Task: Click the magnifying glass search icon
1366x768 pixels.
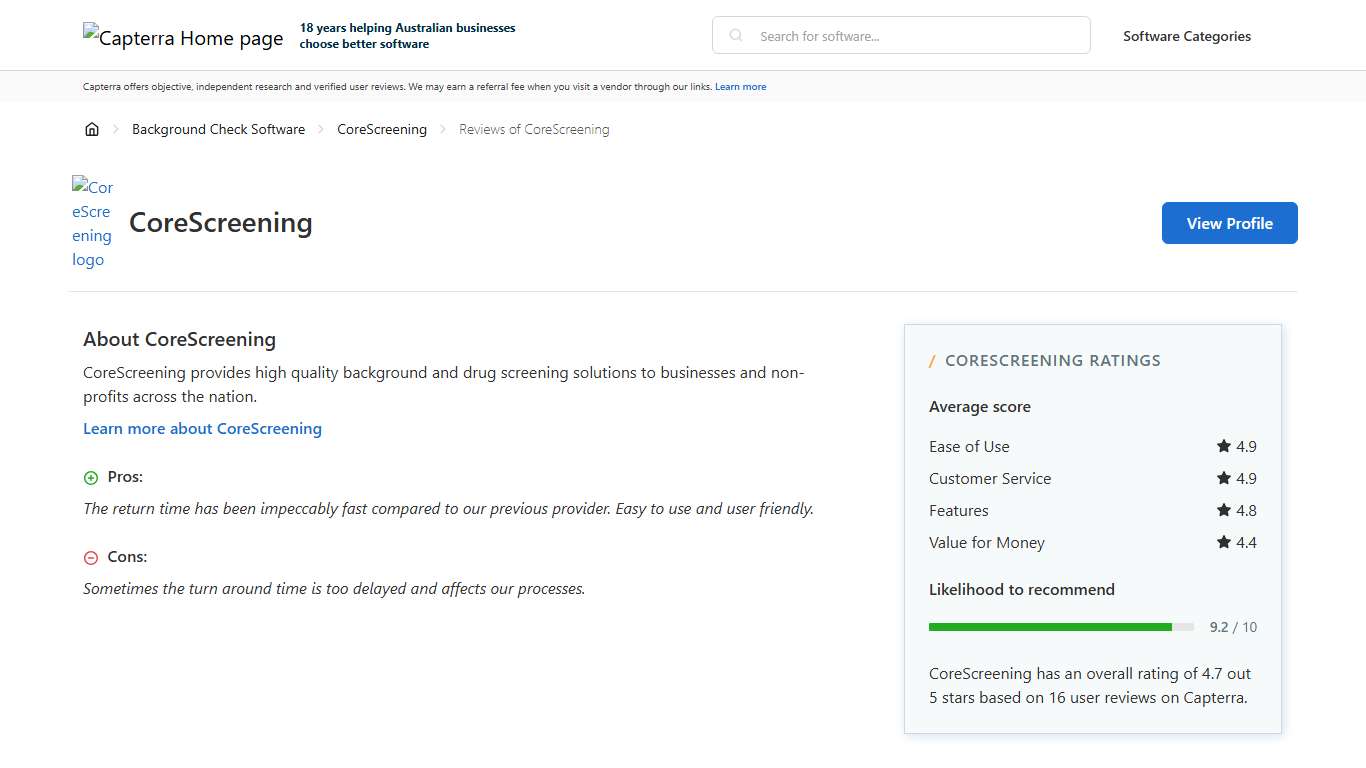Action: [735, 35]
